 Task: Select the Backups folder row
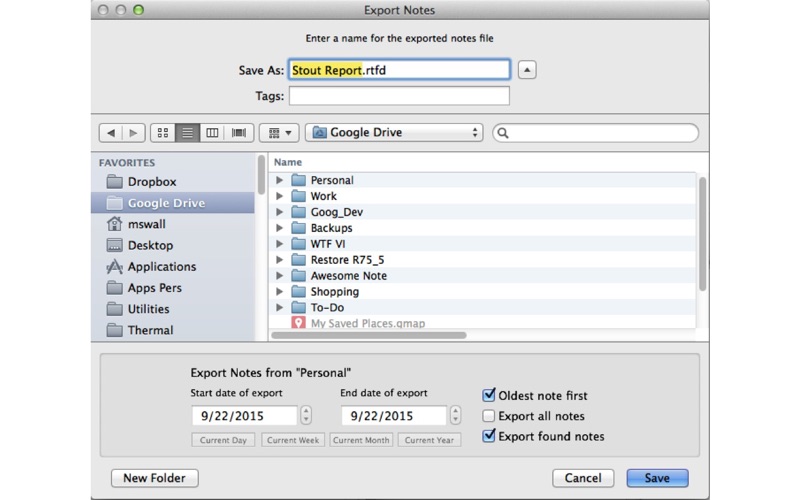point(482,228)
